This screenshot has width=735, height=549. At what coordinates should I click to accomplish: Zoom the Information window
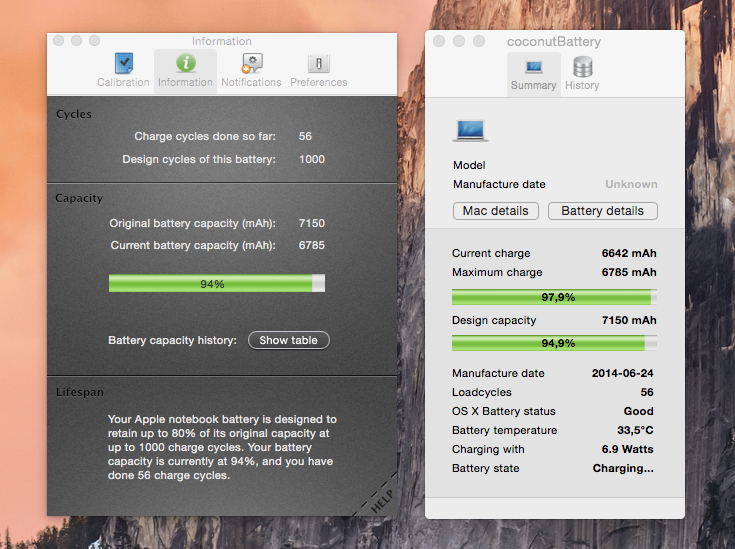coord(94,41)
